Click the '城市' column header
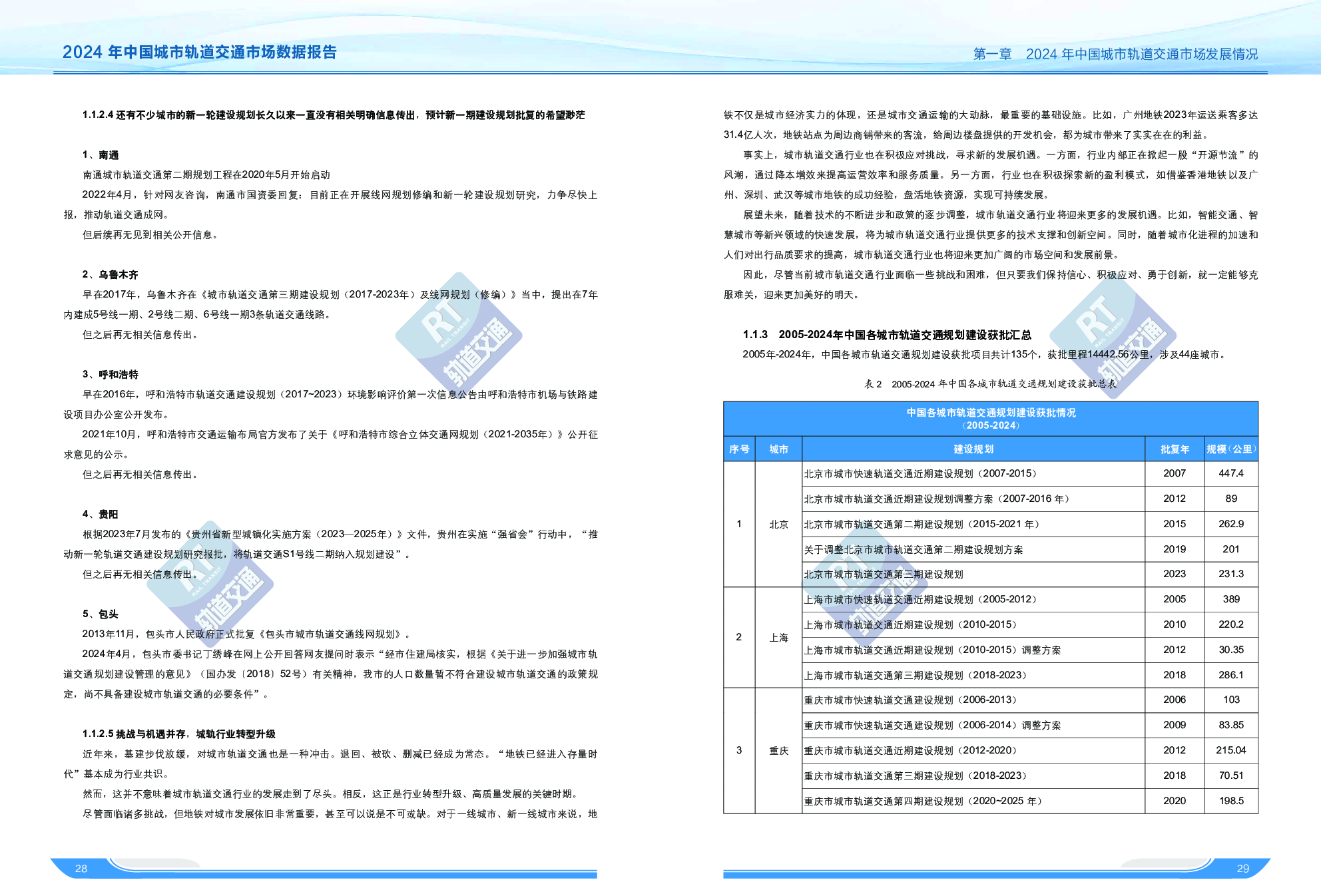Screen dimensions: 1321x896 pos(778,449)
